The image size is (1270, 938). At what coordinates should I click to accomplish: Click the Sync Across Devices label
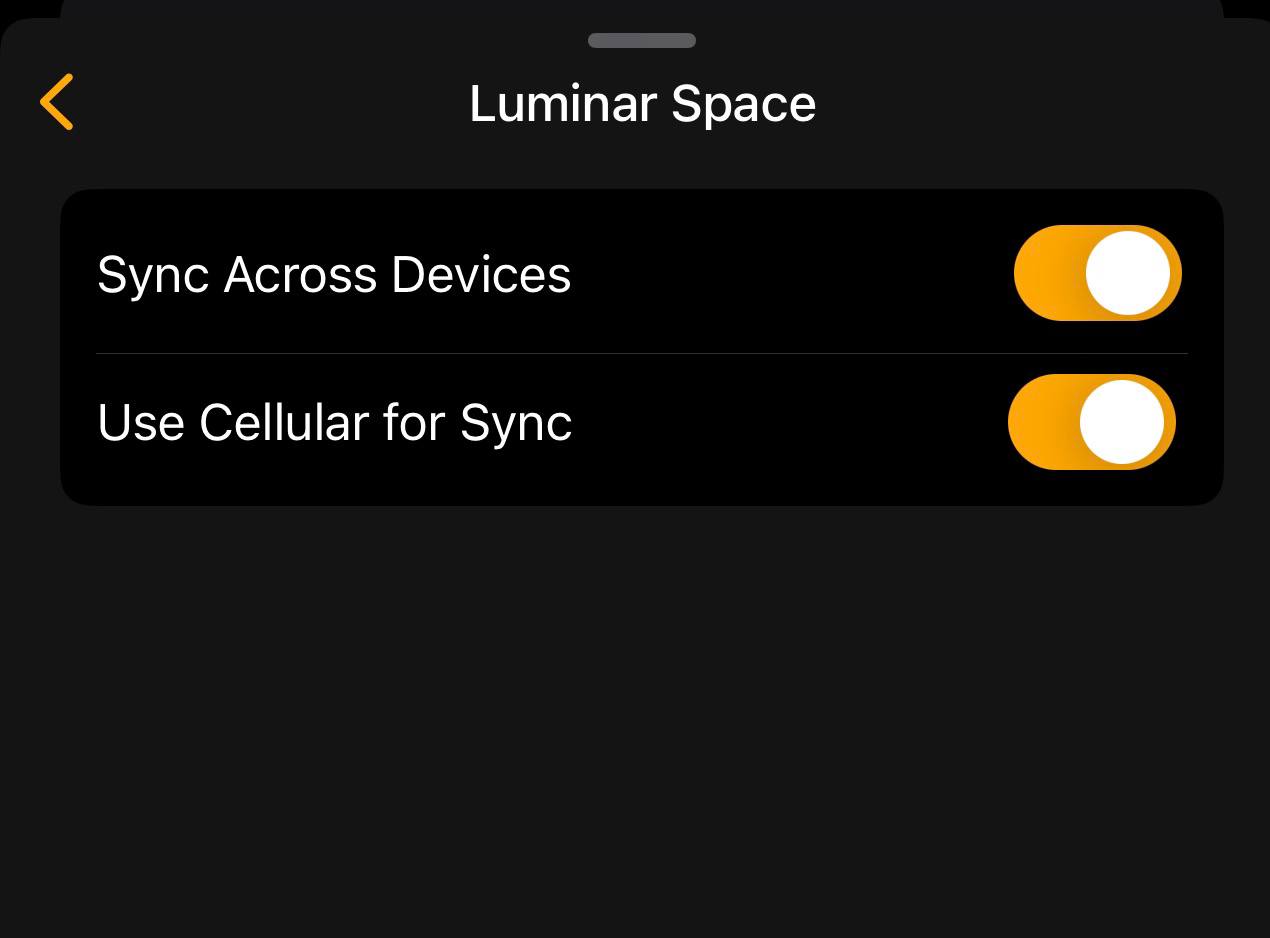pyautogui.click(x=334, y=275)
